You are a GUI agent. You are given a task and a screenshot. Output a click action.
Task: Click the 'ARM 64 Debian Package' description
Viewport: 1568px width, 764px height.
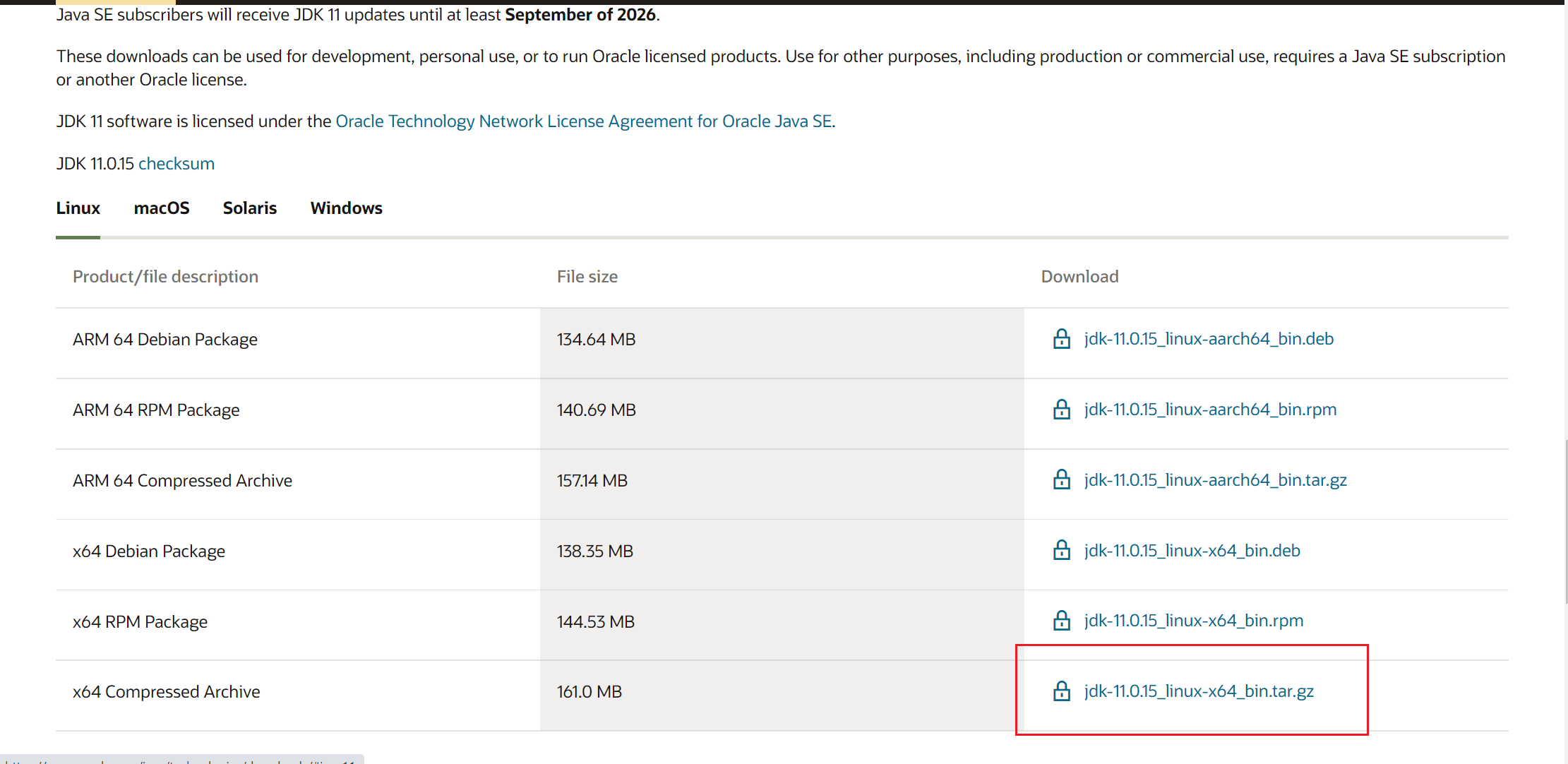tap(165, 340)
